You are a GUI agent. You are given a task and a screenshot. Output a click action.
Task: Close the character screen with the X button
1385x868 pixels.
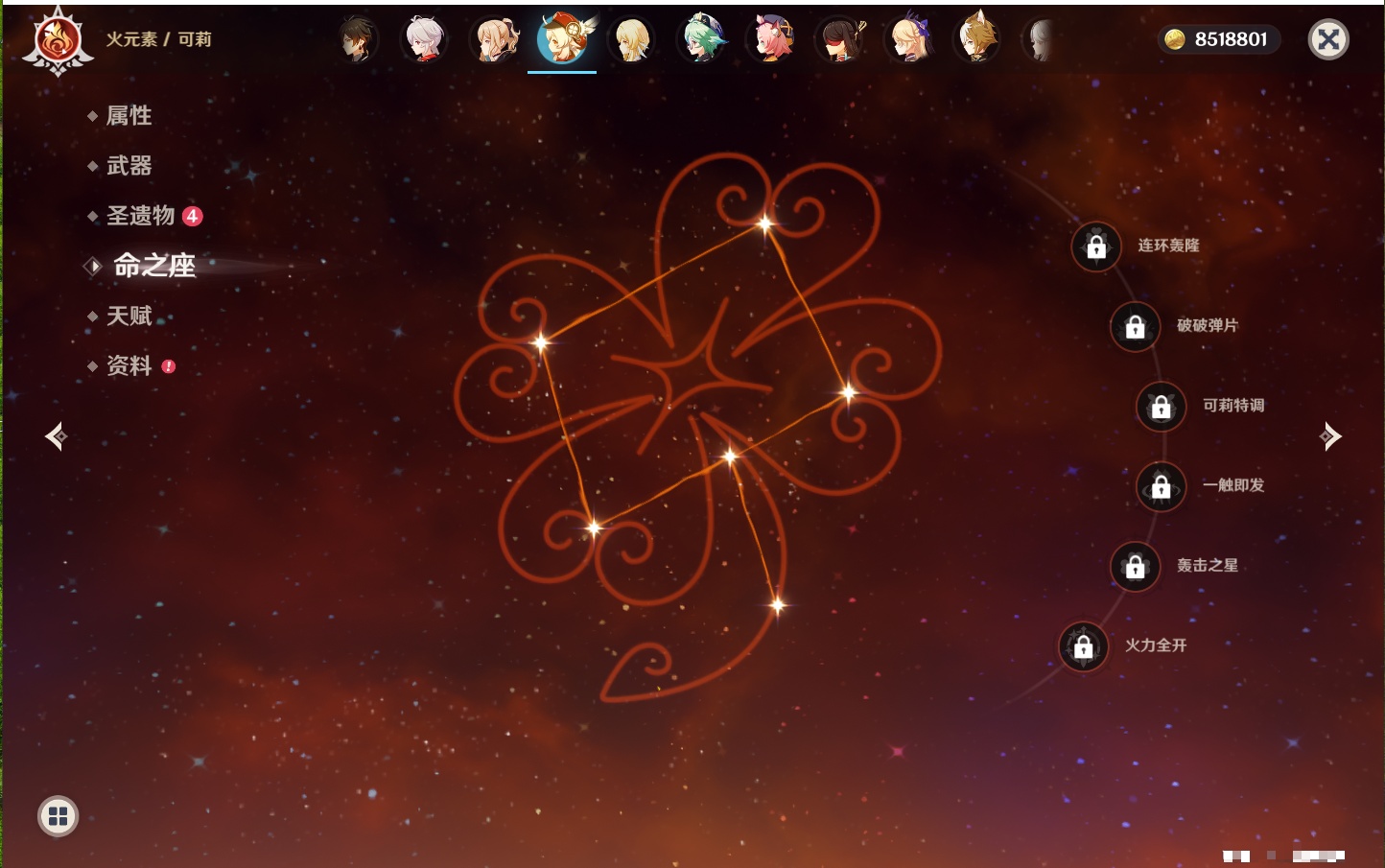(1328, 39)
